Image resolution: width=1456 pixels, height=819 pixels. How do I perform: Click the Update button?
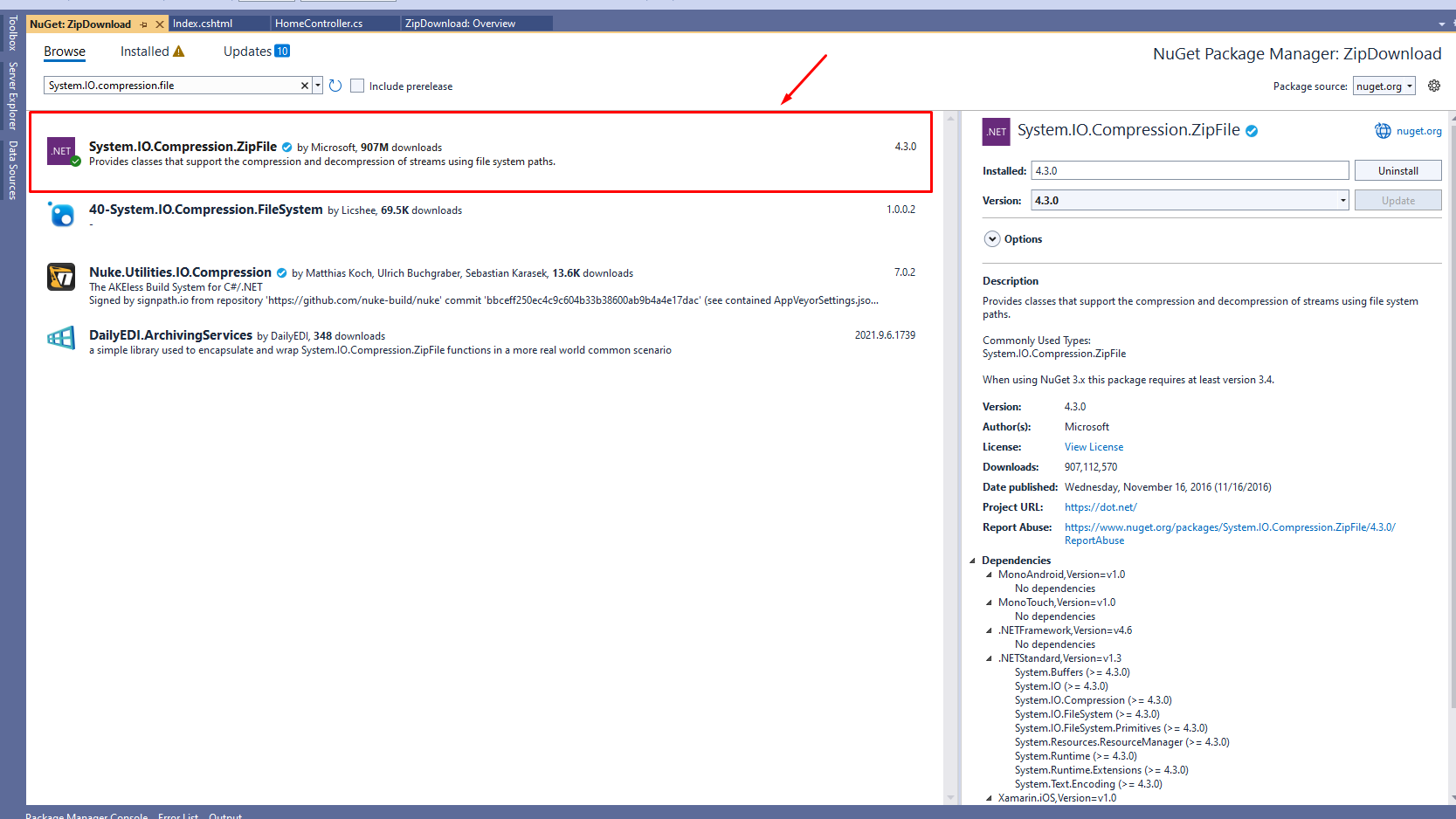[1397, 201]
